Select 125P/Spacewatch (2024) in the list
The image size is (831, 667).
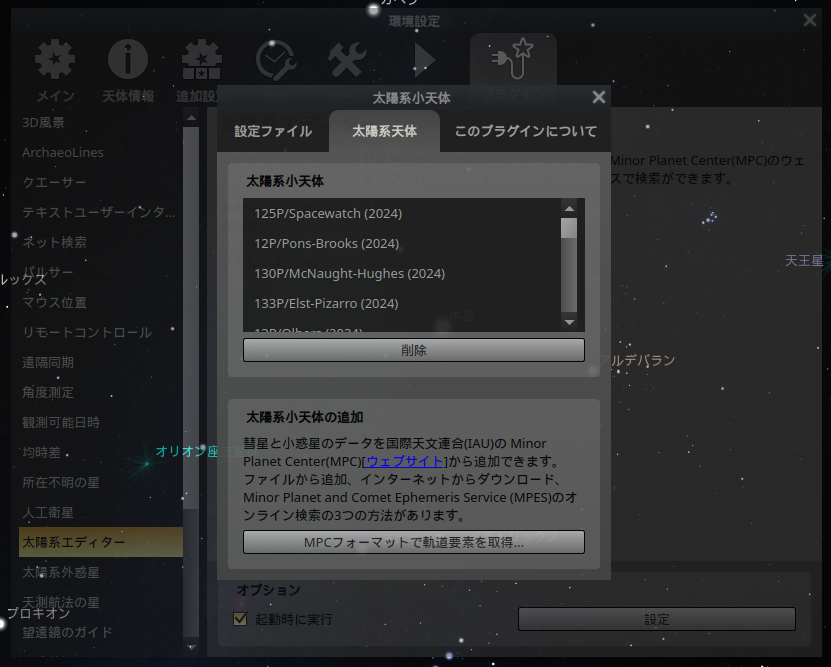(402, 214)
